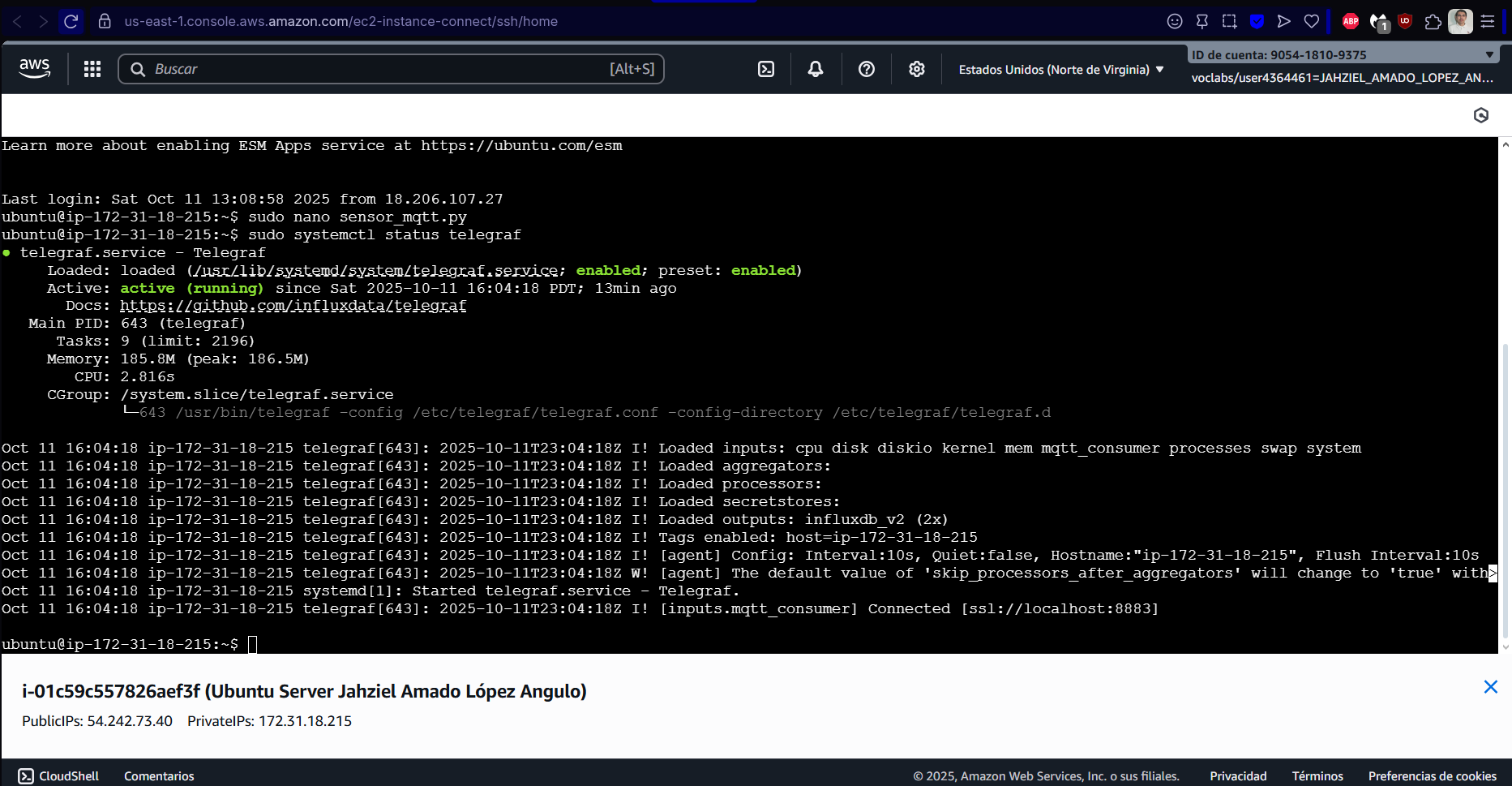Open the extensions puzzle piece menu
The image size is (1512, 786).
(x=1433, y=21)
